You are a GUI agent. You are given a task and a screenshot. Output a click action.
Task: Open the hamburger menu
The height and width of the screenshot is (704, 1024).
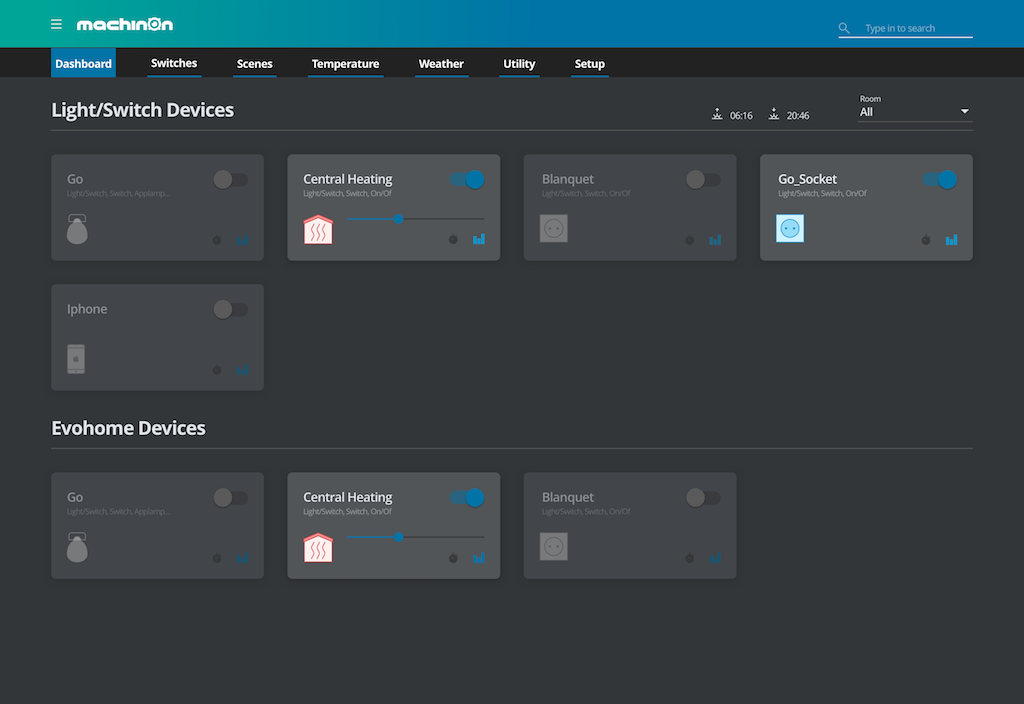[x=56, y=24]
